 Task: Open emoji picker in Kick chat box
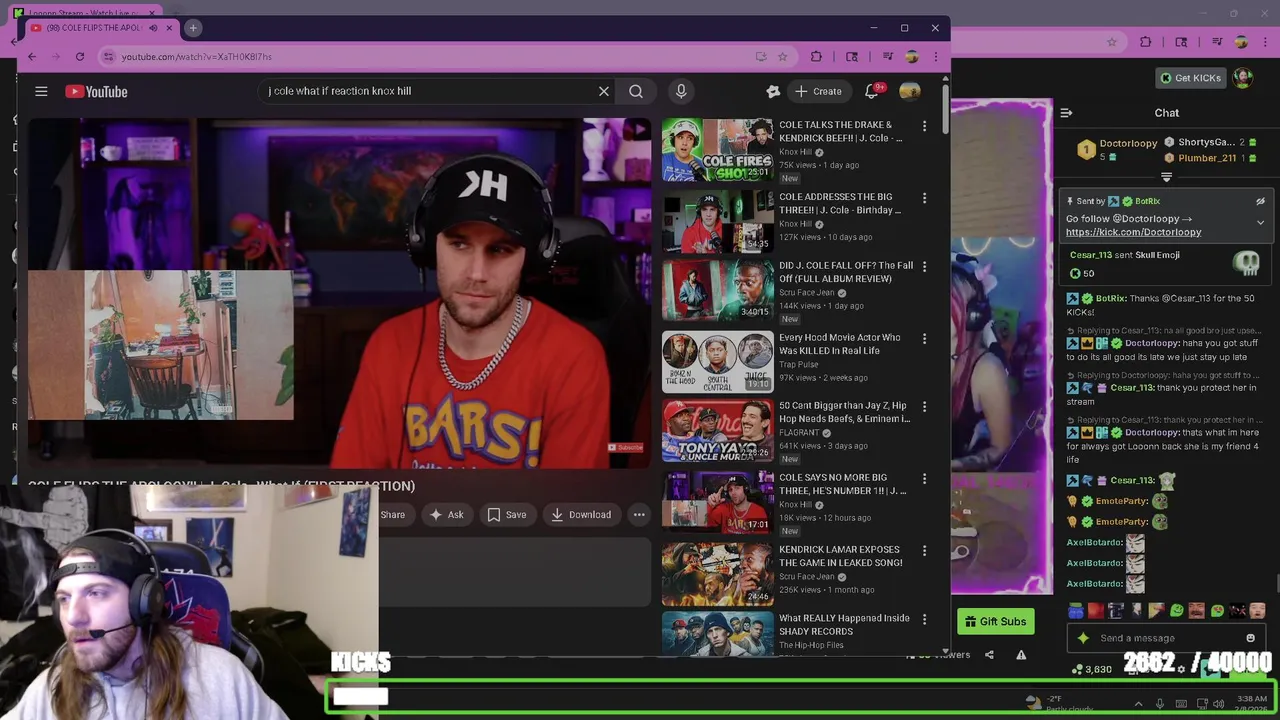coord(1250,638)
